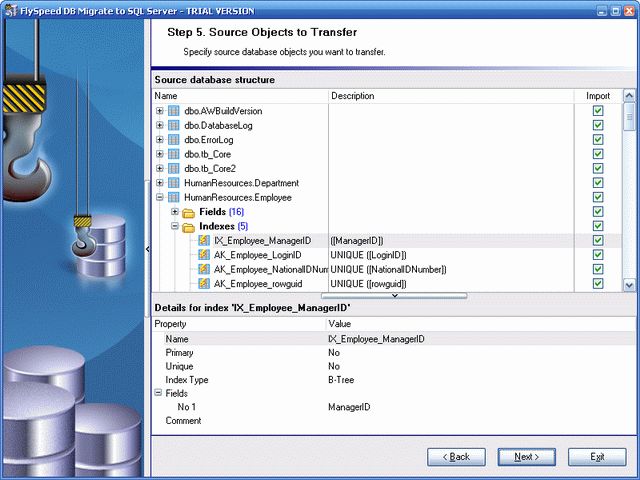The width and height of the screenshot is (640, 480).
Task: Click the dbo.tb_Core table icon
Action: [x=173, y=154]
